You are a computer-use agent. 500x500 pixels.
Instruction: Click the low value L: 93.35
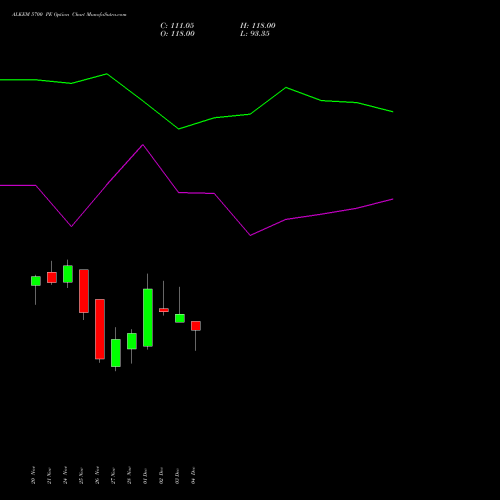(255, 34)
